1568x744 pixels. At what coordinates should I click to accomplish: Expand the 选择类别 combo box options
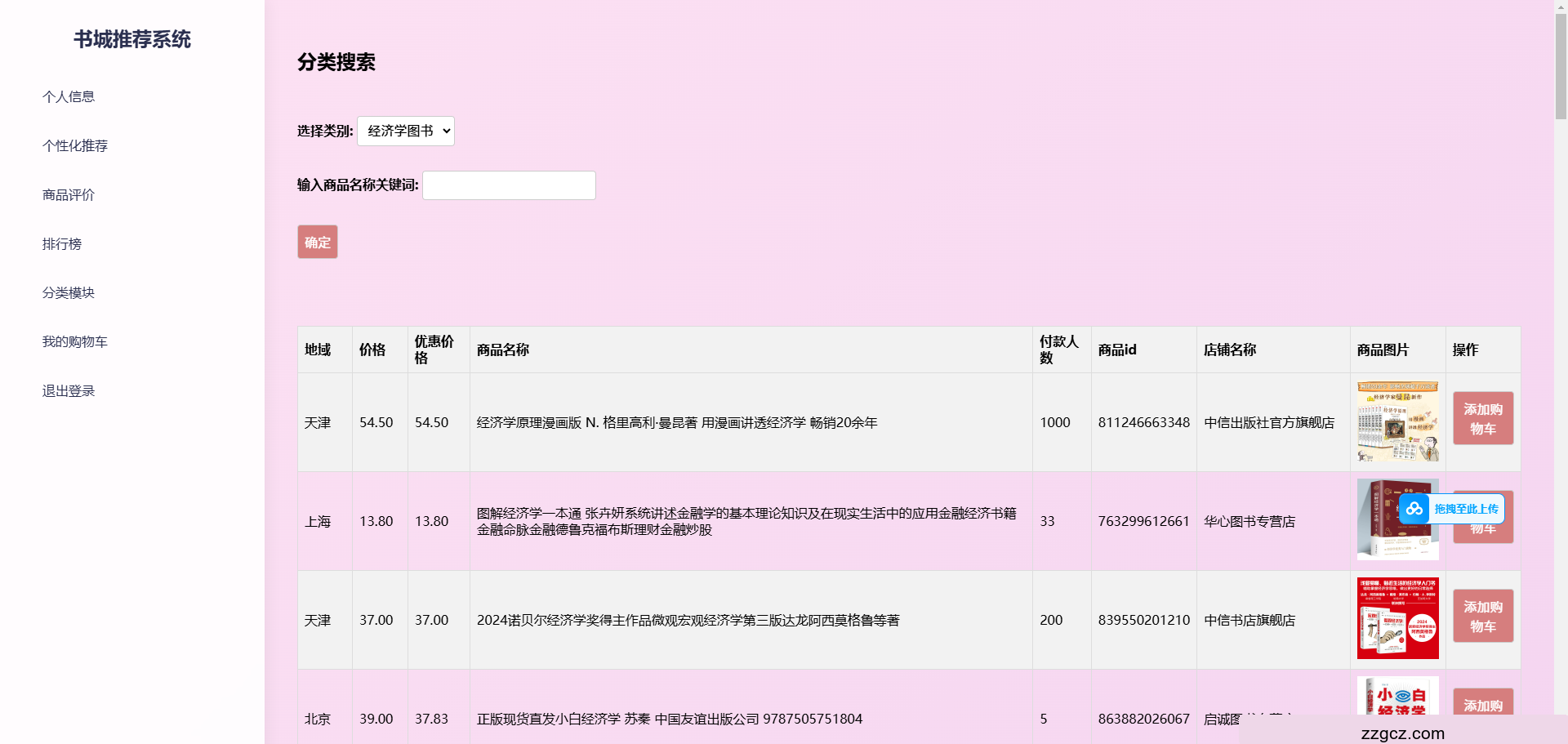click(406, 131)
